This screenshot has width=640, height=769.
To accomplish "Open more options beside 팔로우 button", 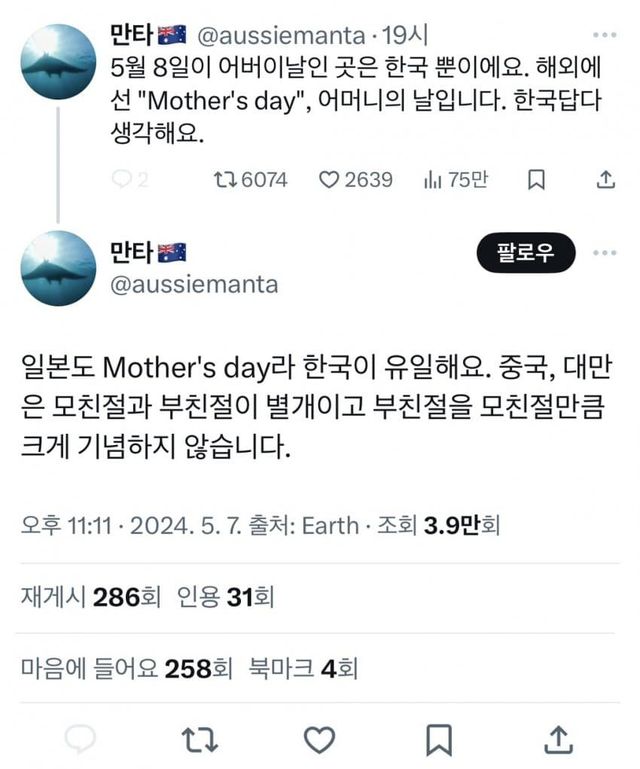I will pyautogui.click(x=605, y=252).
